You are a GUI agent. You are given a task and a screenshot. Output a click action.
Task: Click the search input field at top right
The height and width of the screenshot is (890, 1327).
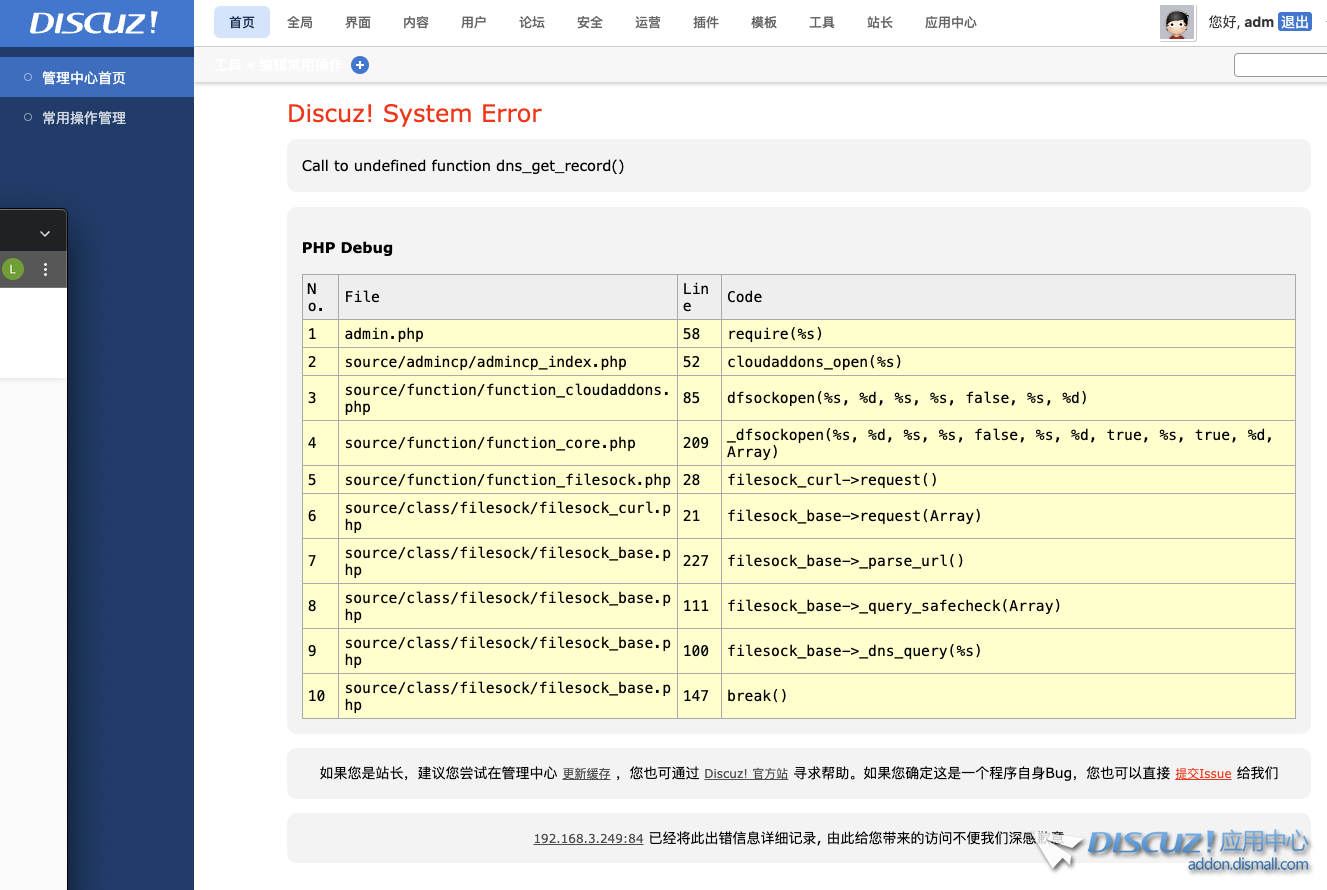[1280, 65]
